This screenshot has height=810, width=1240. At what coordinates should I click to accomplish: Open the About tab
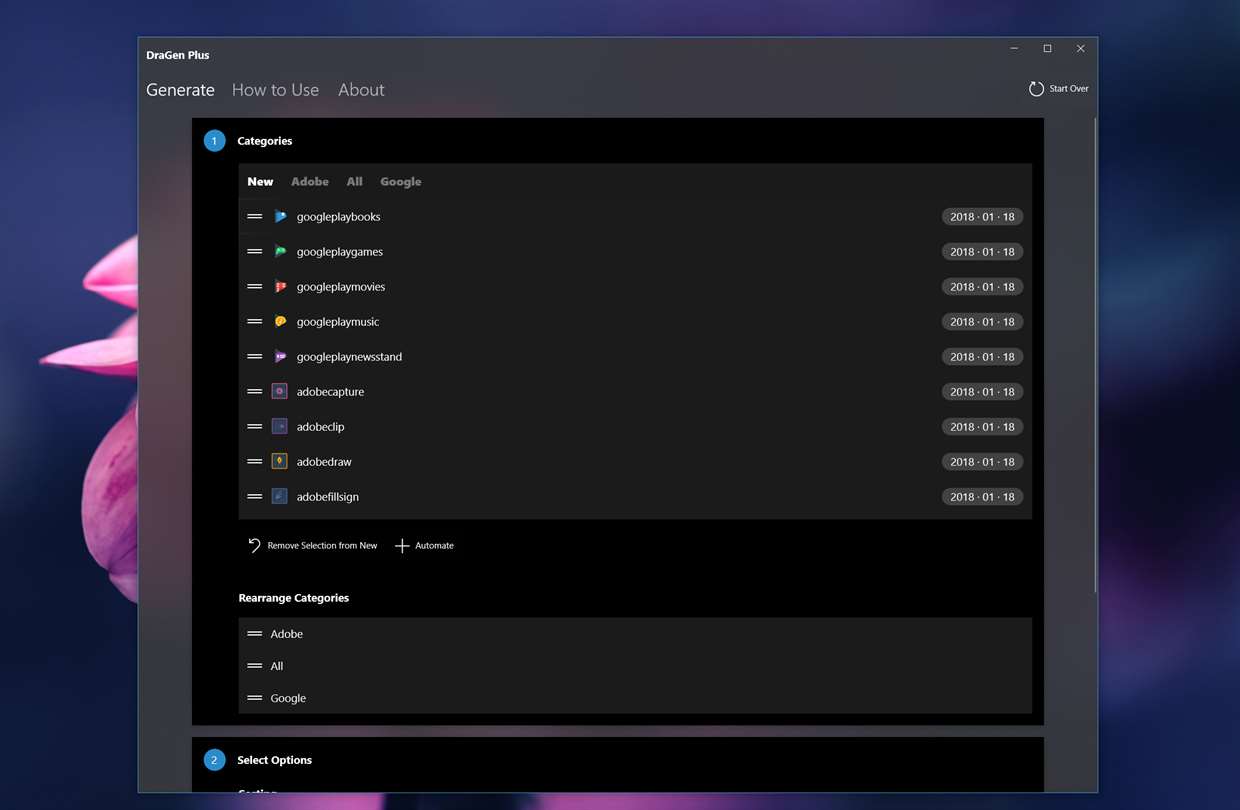(361, 90)
